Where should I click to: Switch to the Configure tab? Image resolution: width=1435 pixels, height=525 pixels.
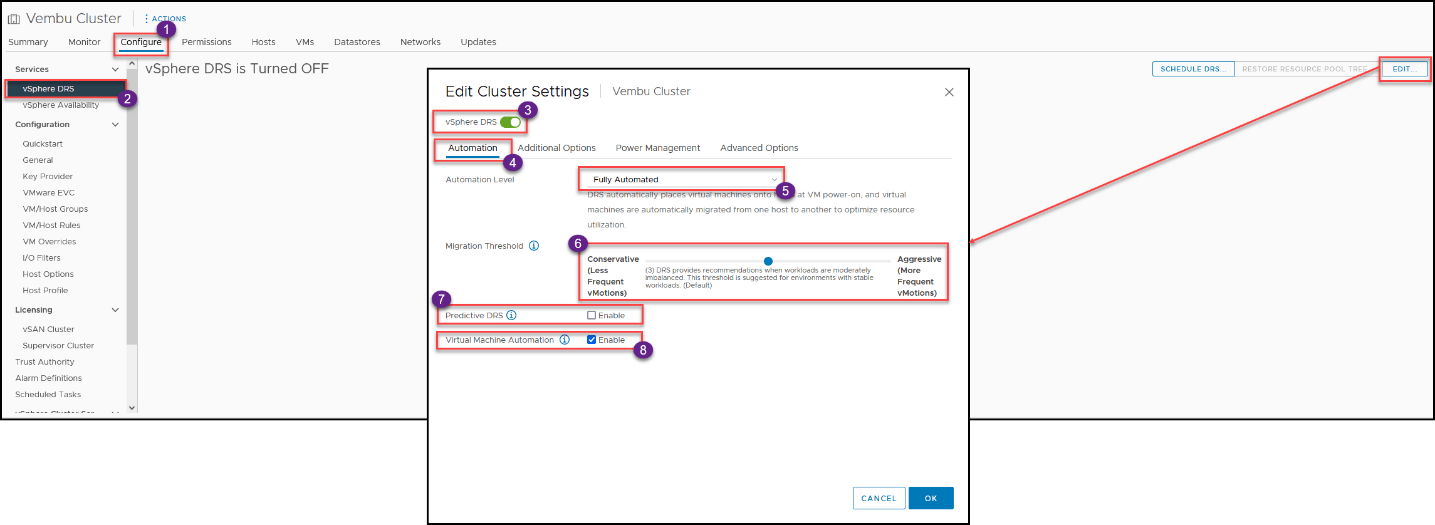pos(141,42)
